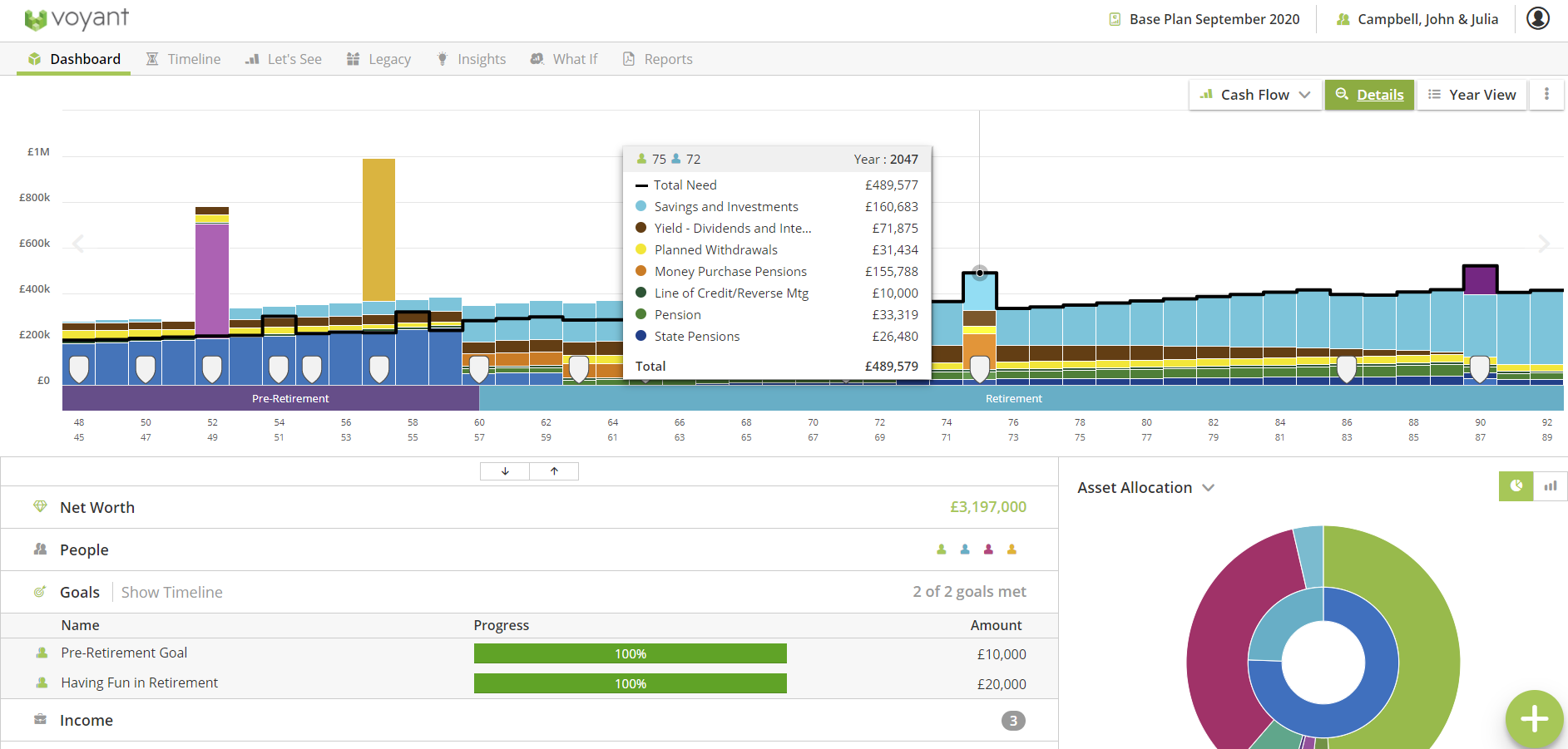Image resolution: width=1568 pixels, height=749 pixels.
Task: Open the Reports tab
Action: 657,59
